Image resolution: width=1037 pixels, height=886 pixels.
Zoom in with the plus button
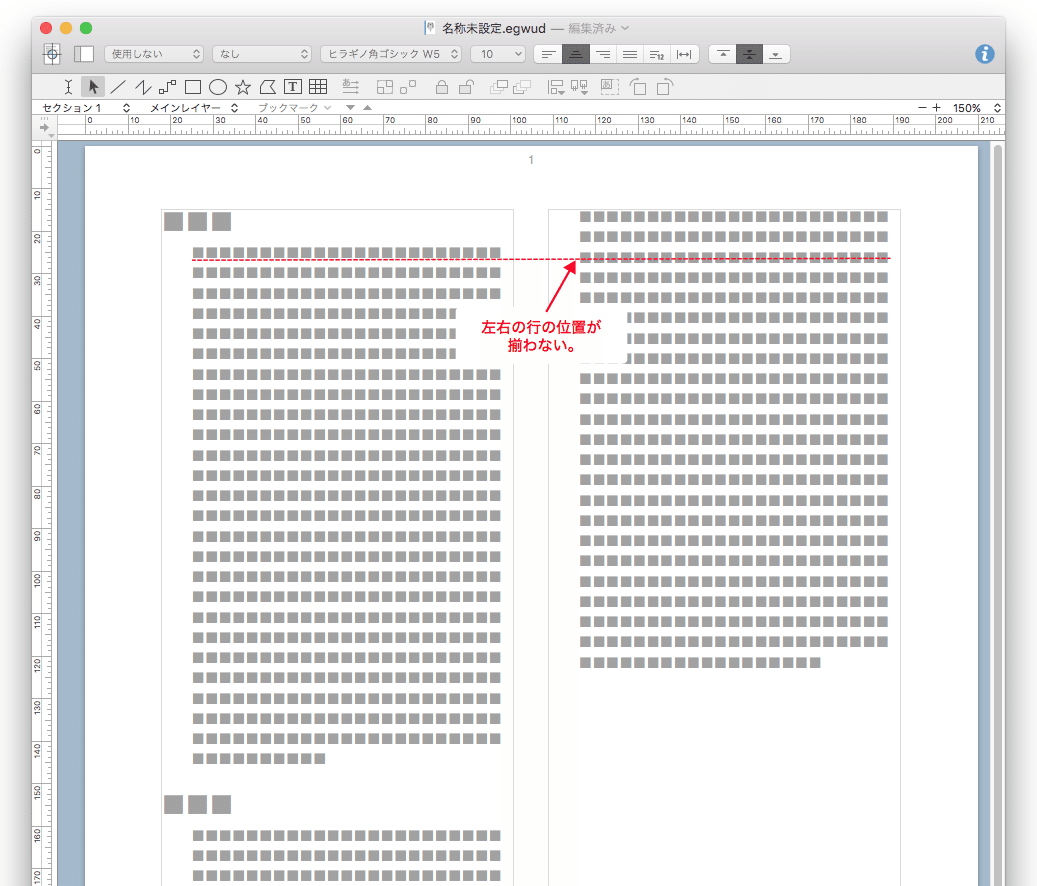pyautogui.click(x=936, y=107)
